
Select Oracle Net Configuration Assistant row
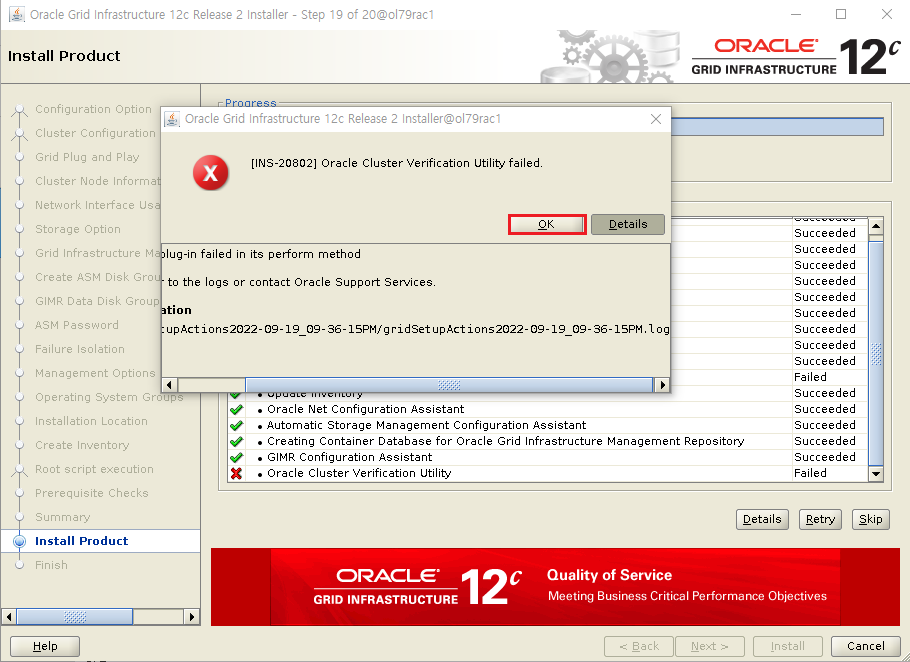click(x=548, y=409)
